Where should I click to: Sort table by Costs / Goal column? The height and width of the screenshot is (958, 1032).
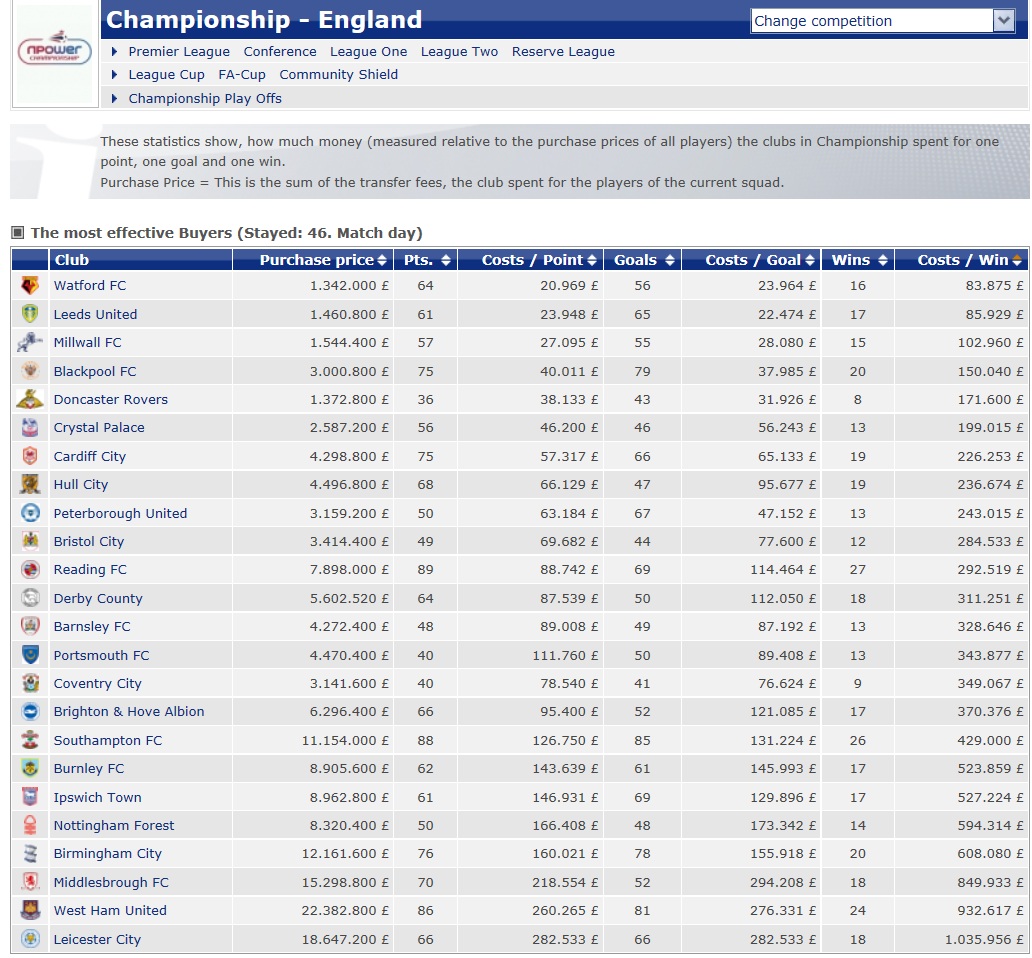810,261
